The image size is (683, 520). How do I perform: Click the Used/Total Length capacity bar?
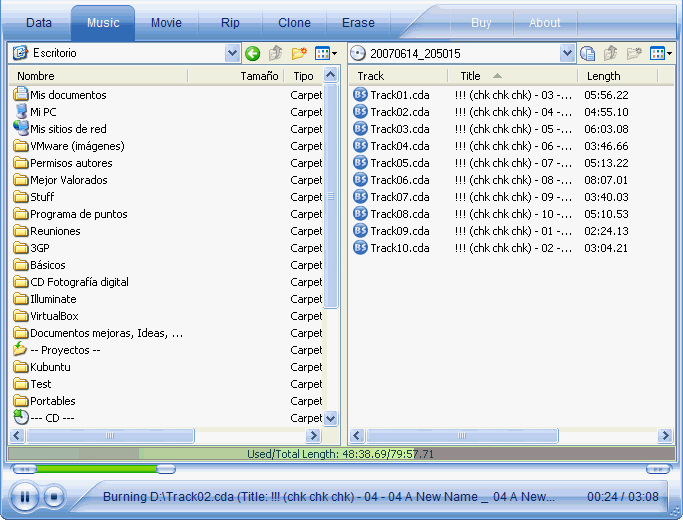tap(341, 454)
